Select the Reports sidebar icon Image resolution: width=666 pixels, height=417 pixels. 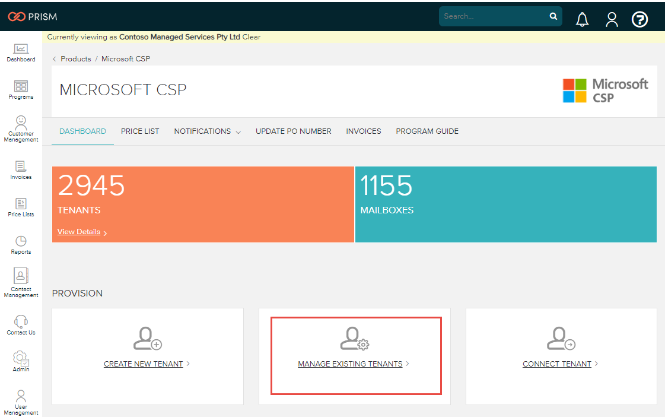pyautogui.click(x=20, y=244)
